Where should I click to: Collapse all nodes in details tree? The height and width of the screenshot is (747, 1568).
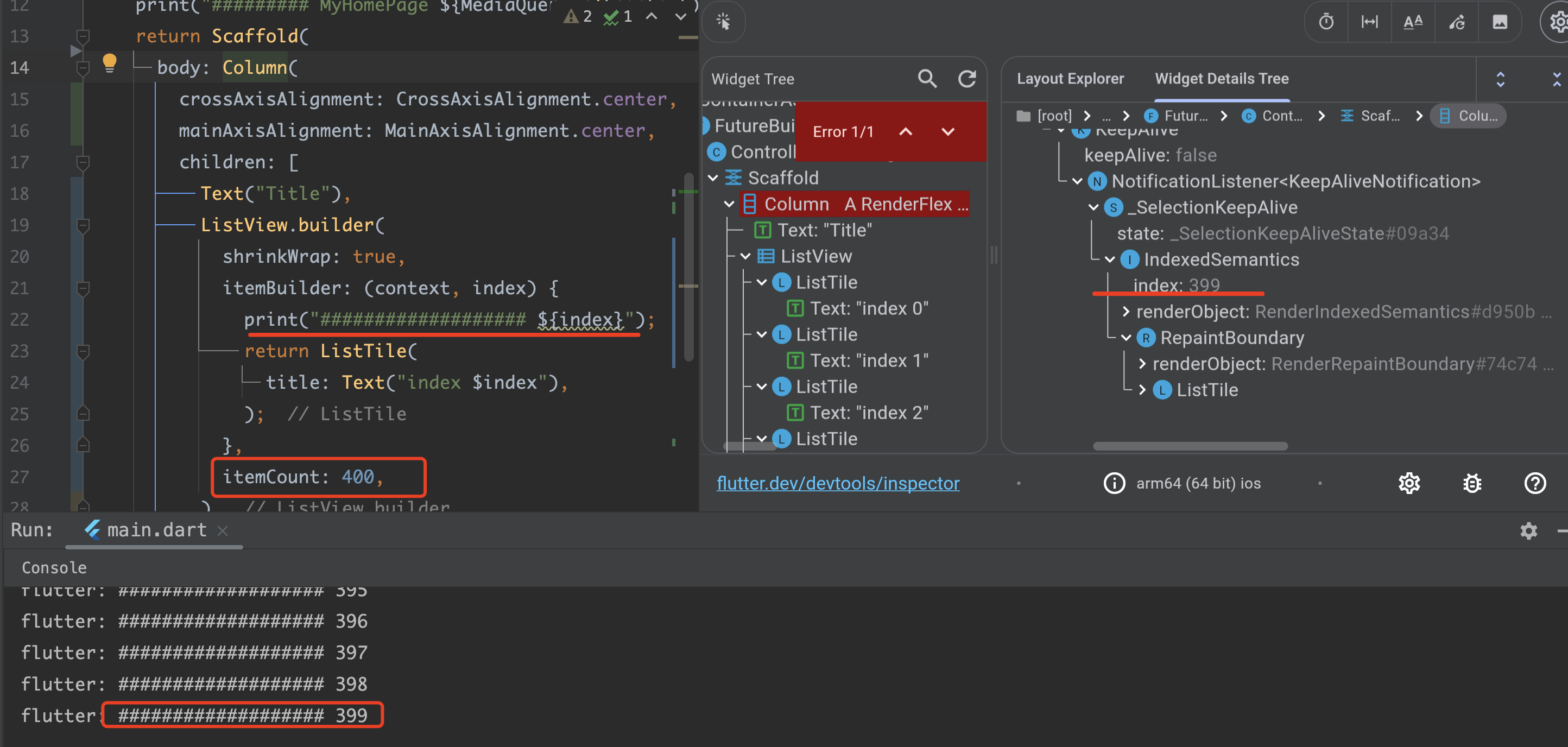pos(1556,79)
